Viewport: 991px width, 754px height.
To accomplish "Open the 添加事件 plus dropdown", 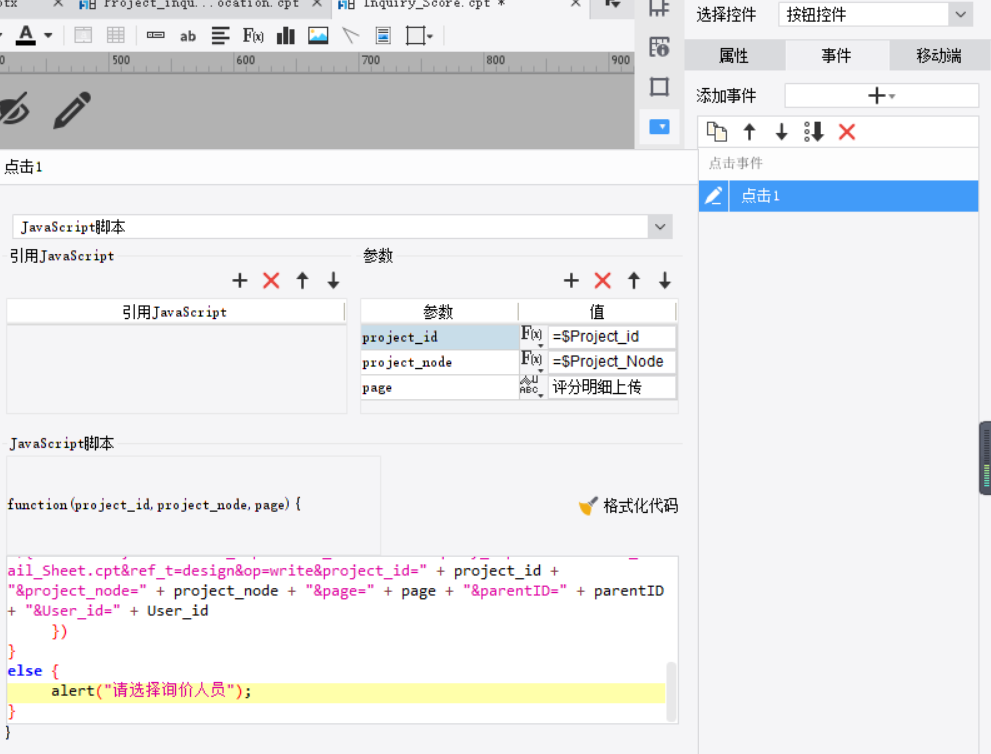I will tap(882, 96).
